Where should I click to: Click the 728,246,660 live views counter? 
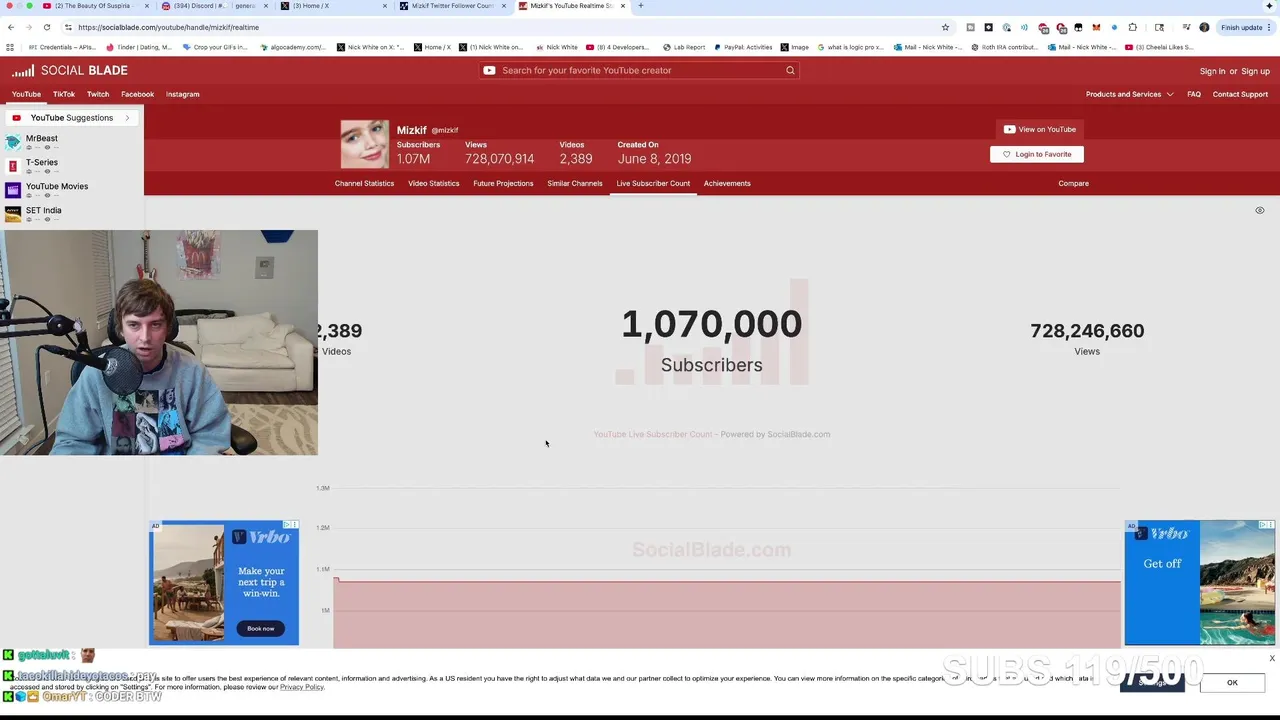coord(1087,331)
